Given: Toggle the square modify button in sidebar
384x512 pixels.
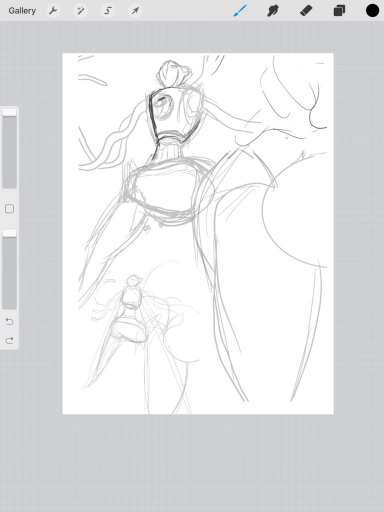Looking at the screenshot, I should pyautogui.click(x=9, y=209).
